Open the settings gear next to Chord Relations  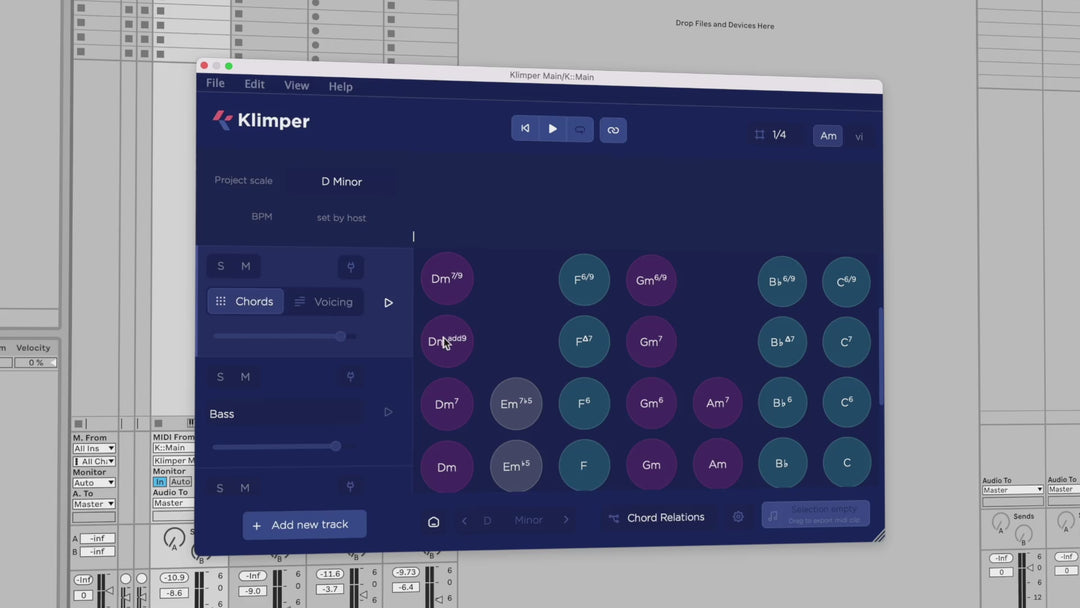(x=738, y=517)
